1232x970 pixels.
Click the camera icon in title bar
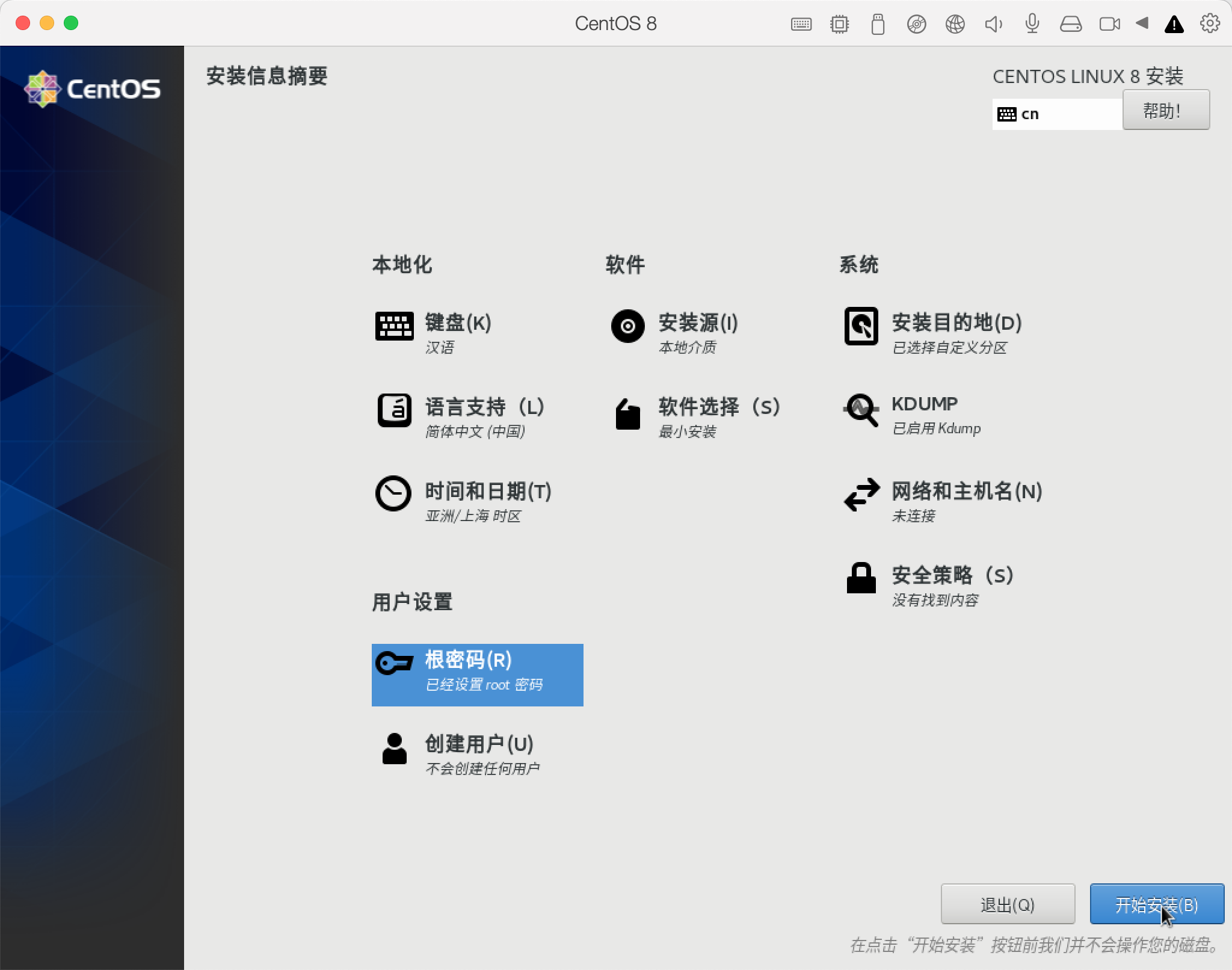click(1109, 24)
